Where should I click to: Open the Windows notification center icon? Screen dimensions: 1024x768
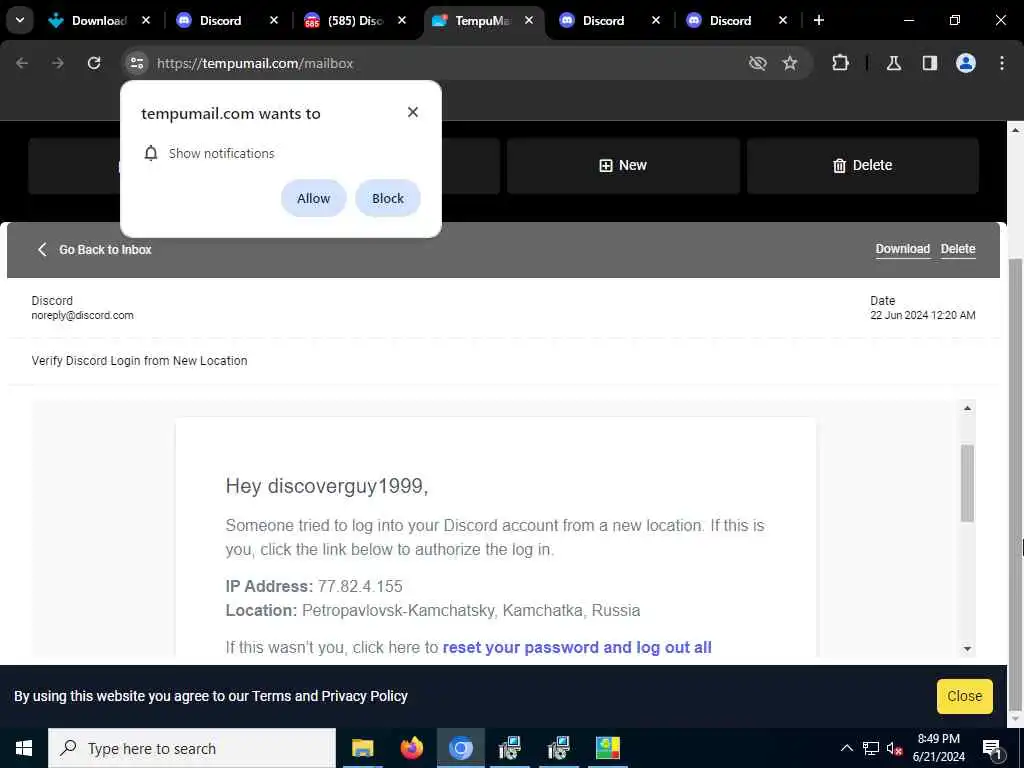(992, 748)
